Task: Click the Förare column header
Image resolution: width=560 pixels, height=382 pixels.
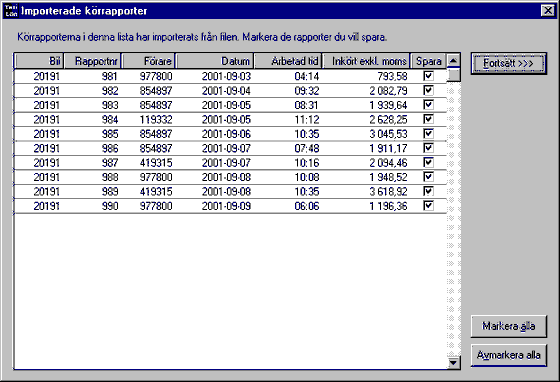Action: point(149,61)
